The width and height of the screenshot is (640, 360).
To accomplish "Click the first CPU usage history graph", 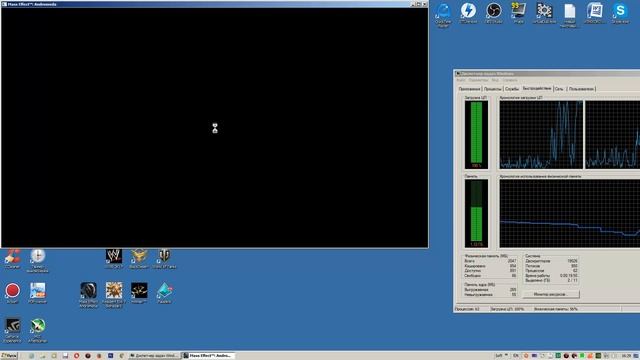I will pyautogui.click(x=541, y=135).
